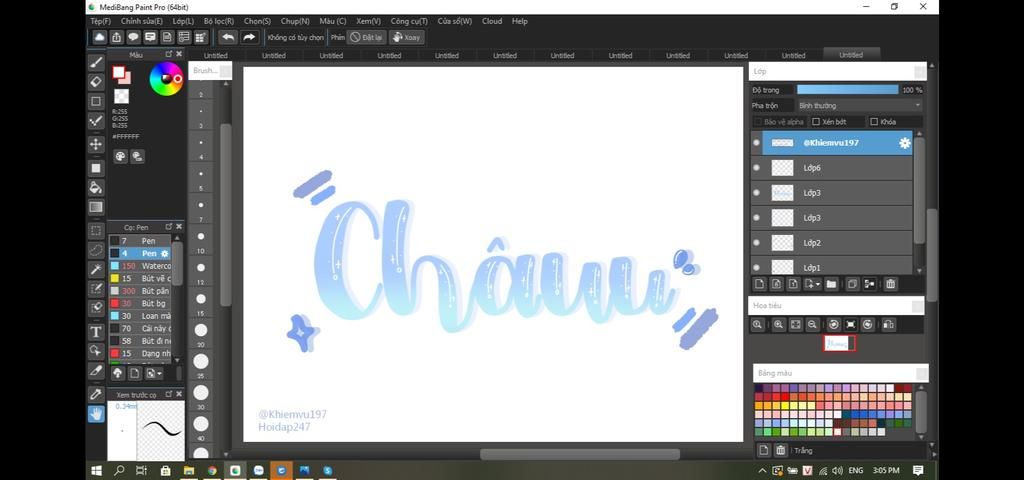Select the Text tool
The height and width of the screenshot is (480, 1024).
point(96,332)
